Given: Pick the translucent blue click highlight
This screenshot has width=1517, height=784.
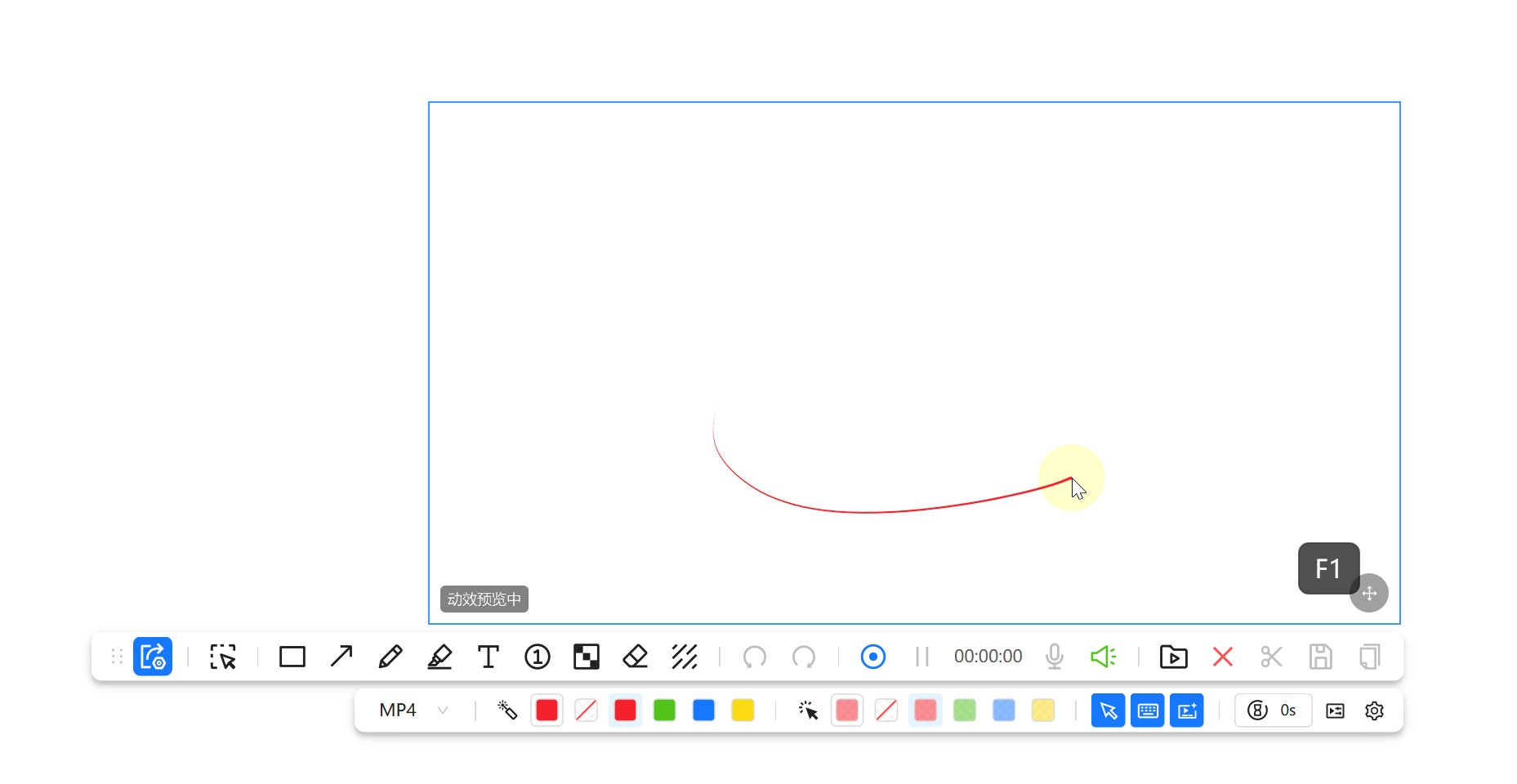Looking at the screenshot, I should pos(1004,710).
